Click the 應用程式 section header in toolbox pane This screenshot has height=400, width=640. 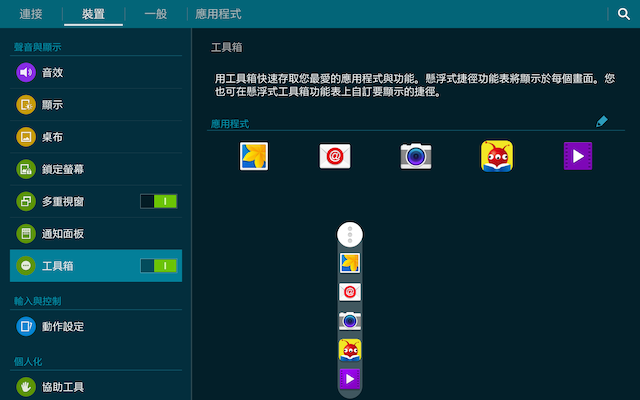[230, 124]
